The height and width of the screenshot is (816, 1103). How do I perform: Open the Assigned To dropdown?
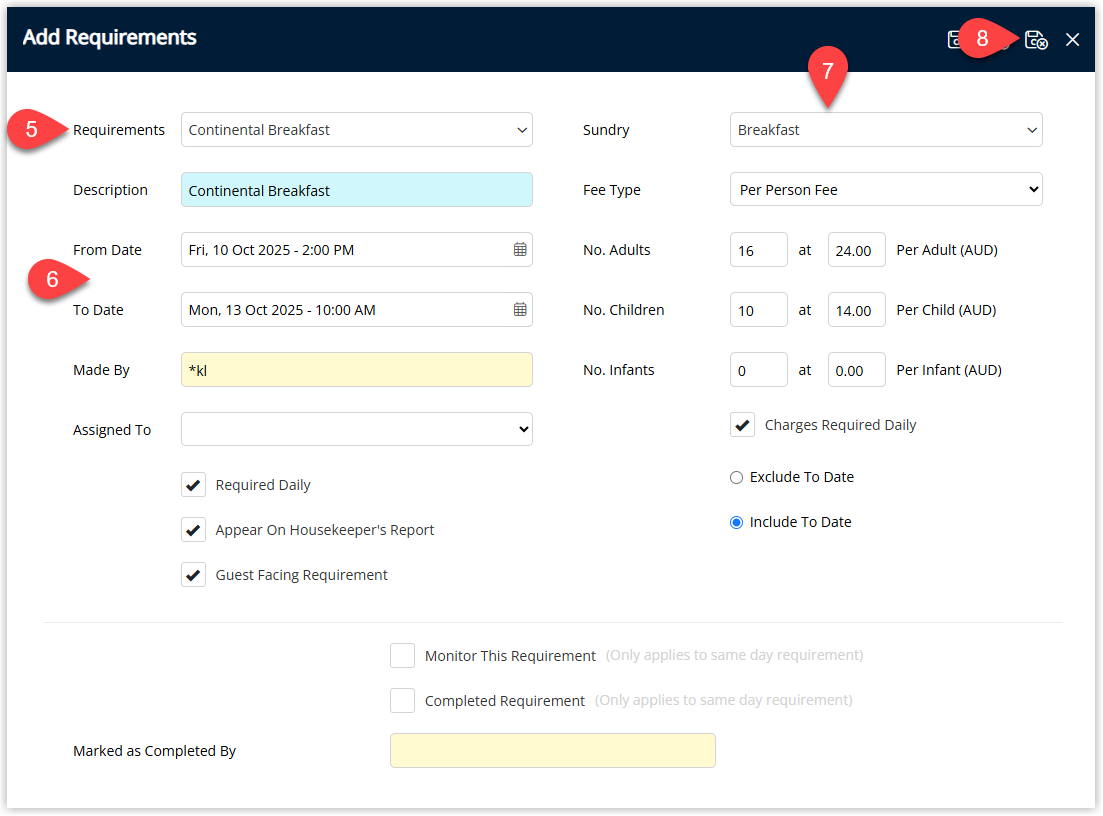click(357, 429)
